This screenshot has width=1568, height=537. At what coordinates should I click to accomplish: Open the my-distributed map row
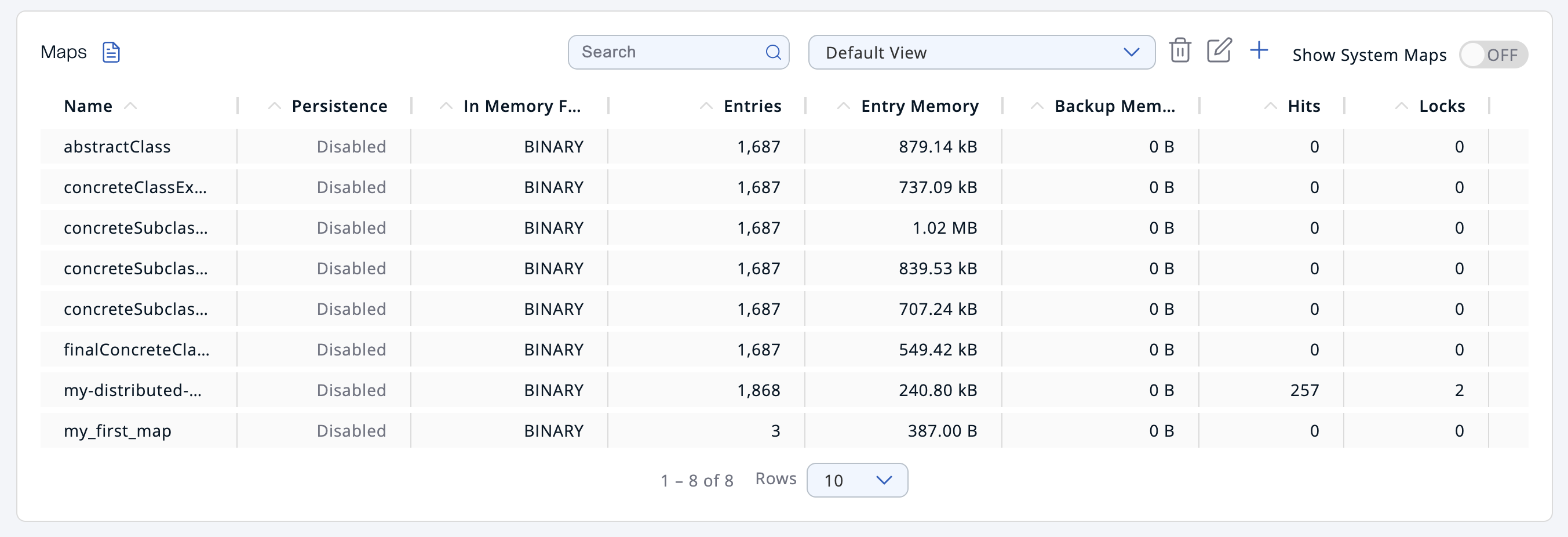click(x=132, y=390)
